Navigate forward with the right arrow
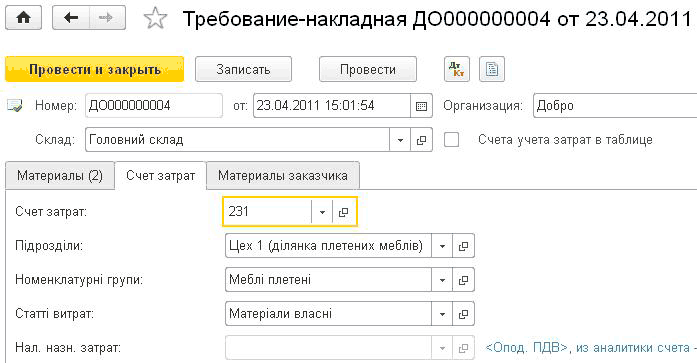 [x=107, y=18]
